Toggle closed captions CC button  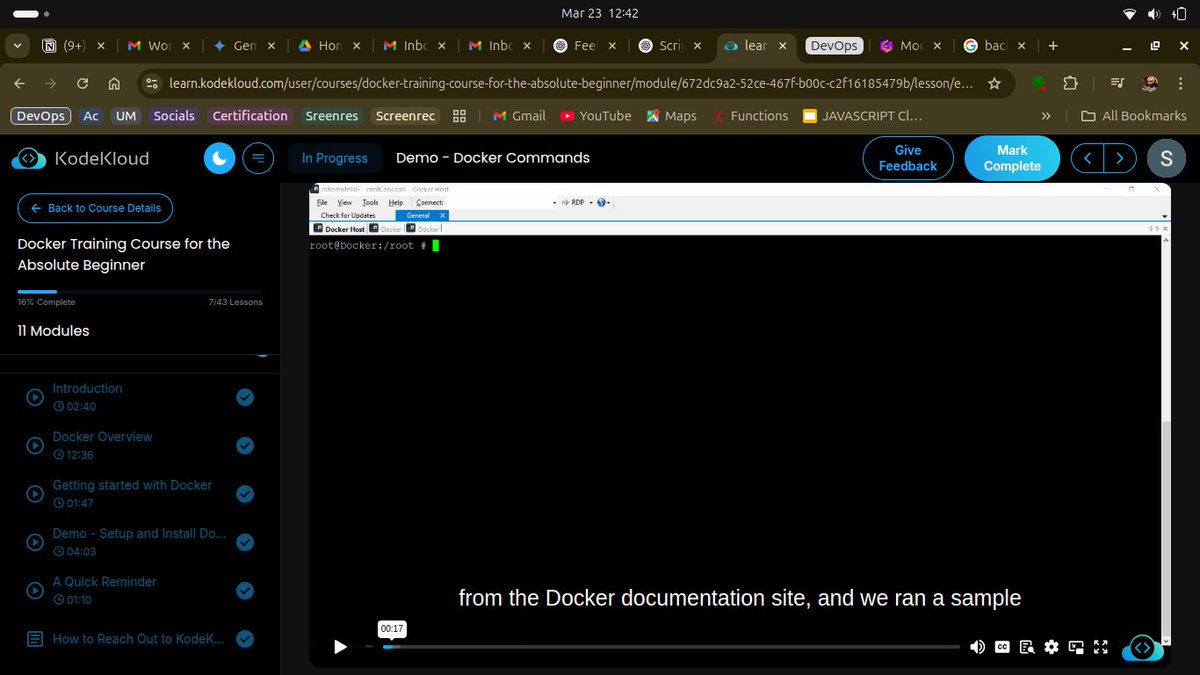pos(1002,647)
